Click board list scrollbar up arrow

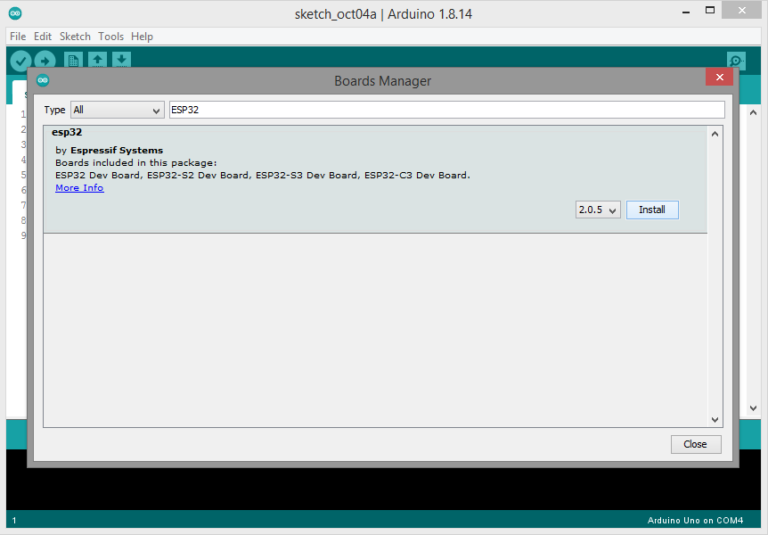point(715,134)
